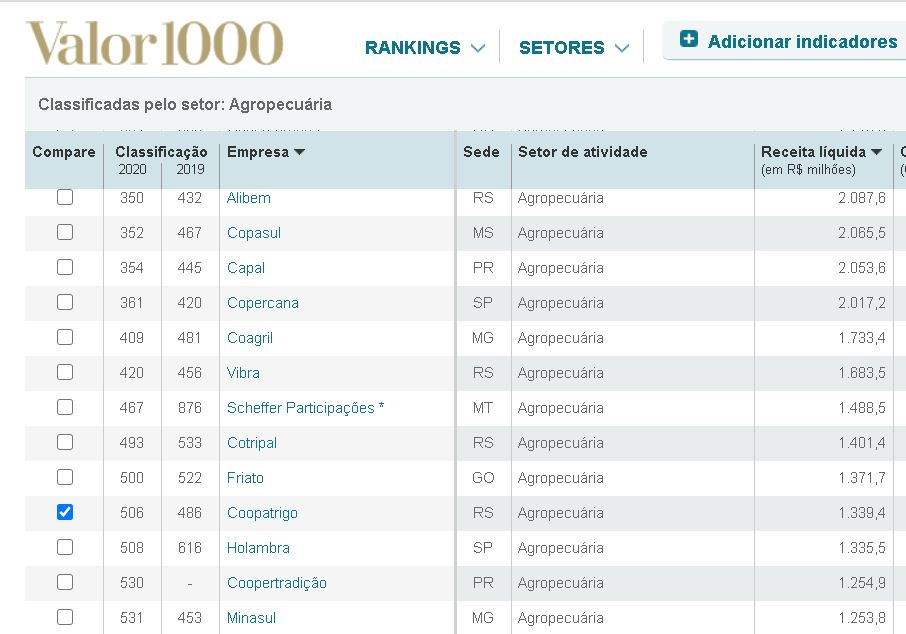This screenshot has height=634, width=906.
Task: Tick the Copasul compare checkbox
Action: tap(65, 232)
